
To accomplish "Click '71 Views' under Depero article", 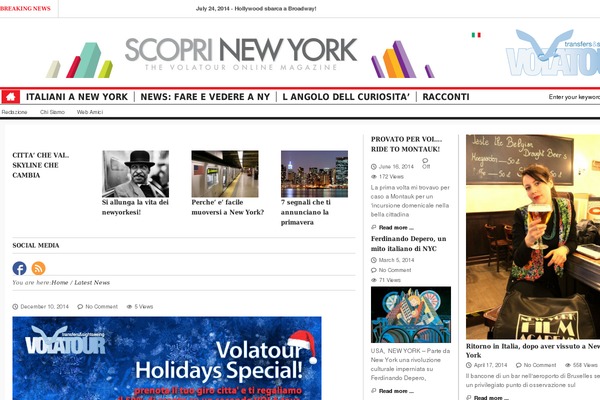I will tap(390, 280).
